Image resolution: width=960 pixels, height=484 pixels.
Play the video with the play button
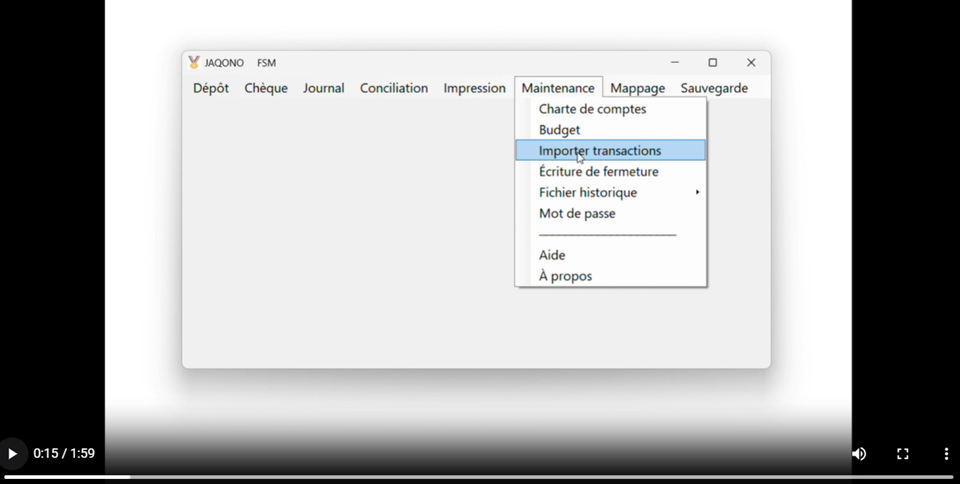click(12, 454)
